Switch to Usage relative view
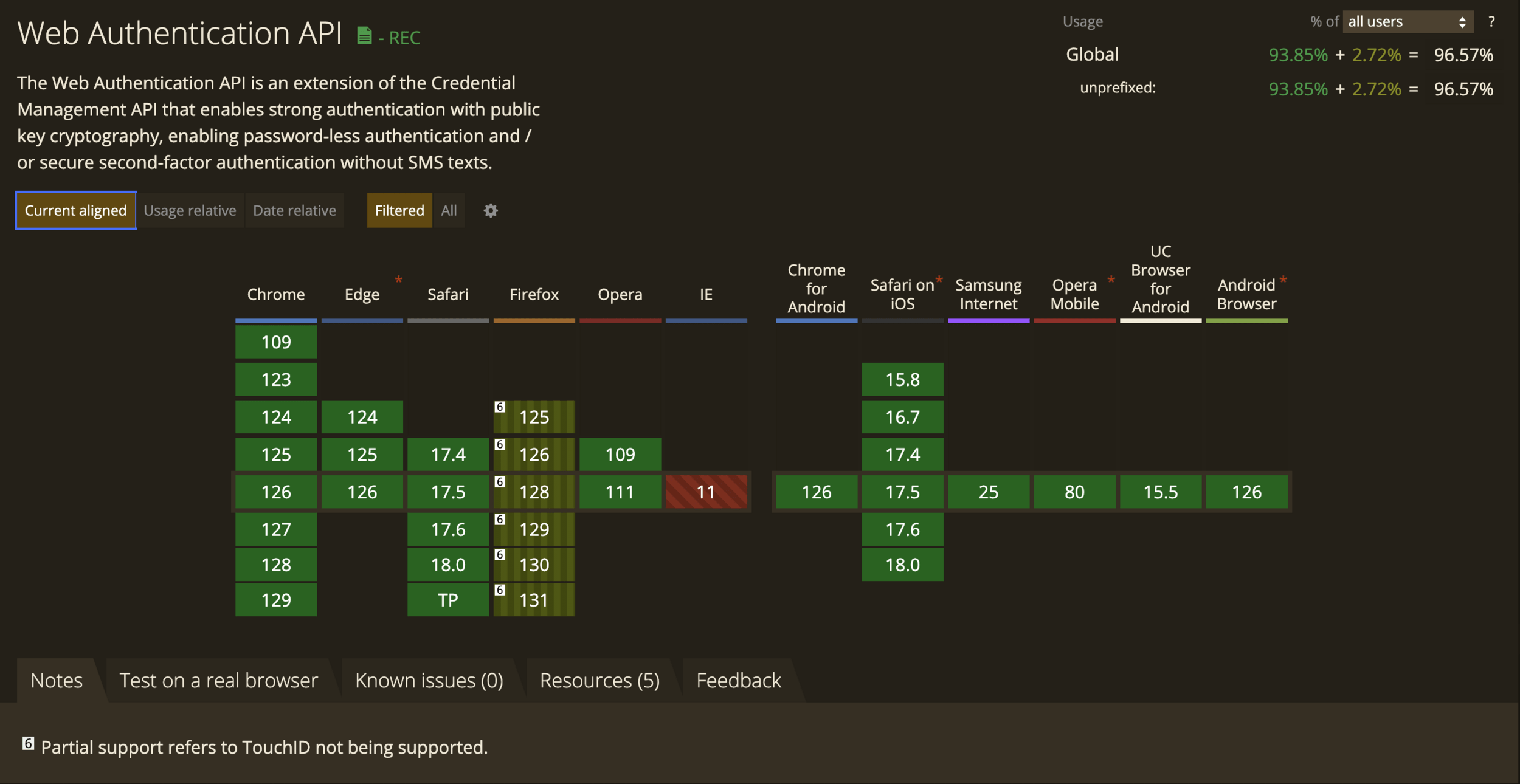This screenshot has width=1520, height=784. (x=190, y=210)
